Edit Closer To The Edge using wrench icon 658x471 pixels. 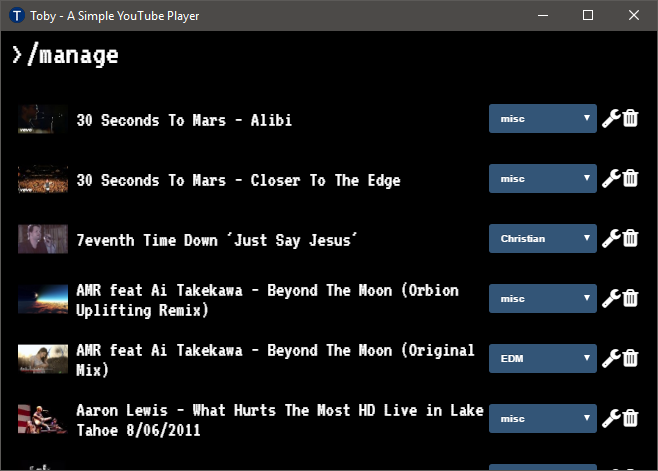[x=611, y=178]
